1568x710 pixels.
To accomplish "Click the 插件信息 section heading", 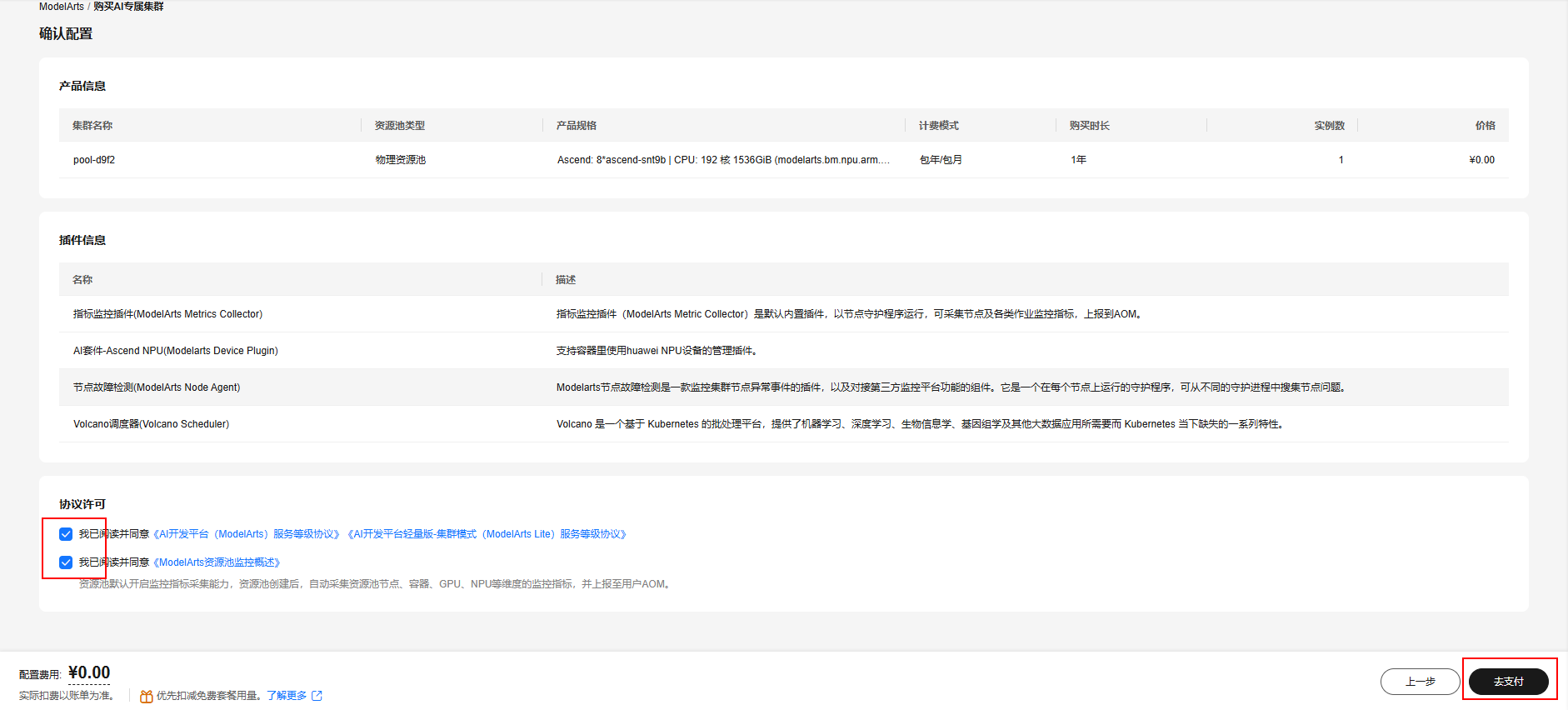I will (82, 240).
